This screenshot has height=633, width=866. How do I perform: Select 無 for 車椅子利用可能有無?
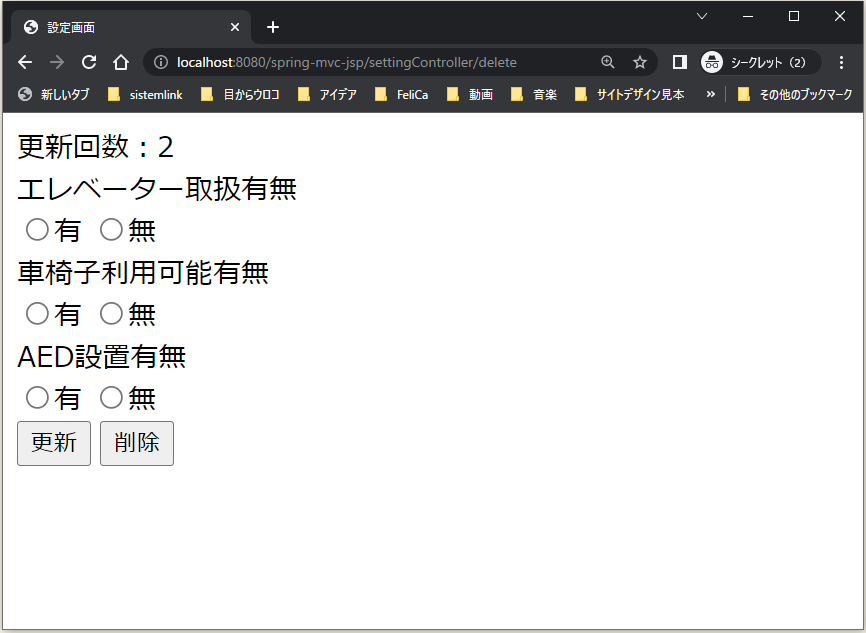(111, 313)
